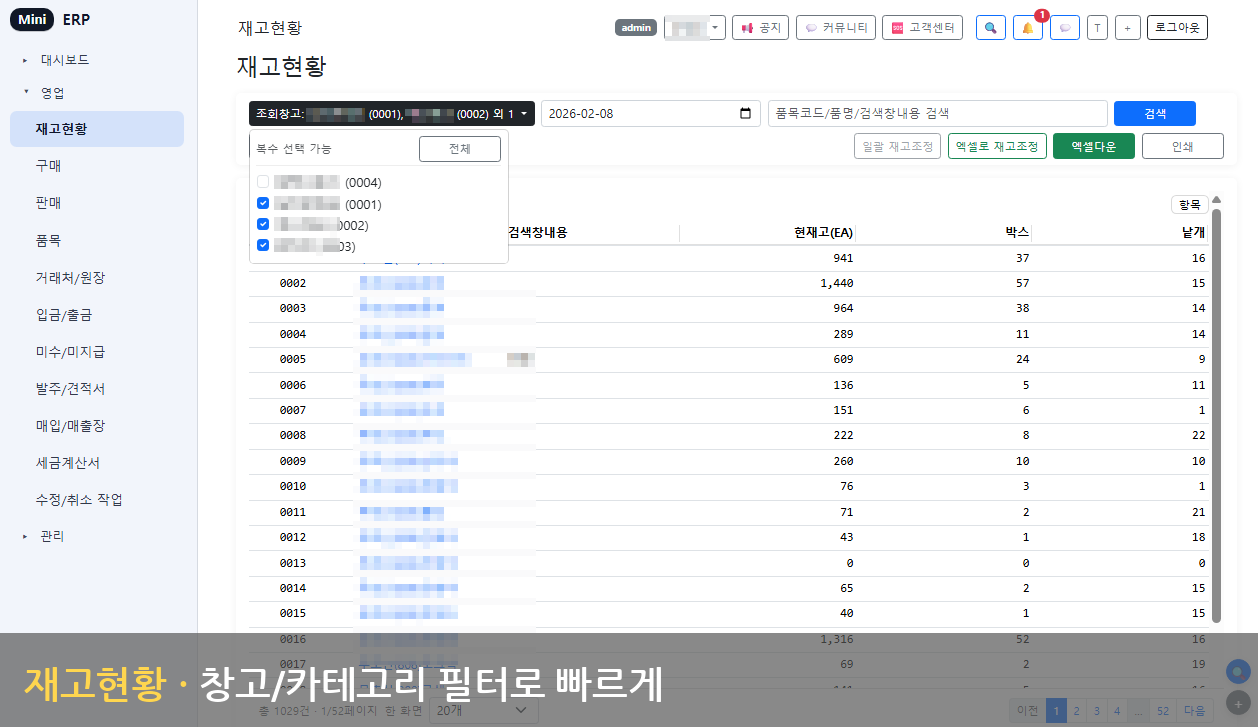
Task: Open 미수/미지급 in the sidebar
Action: point(97,351)
